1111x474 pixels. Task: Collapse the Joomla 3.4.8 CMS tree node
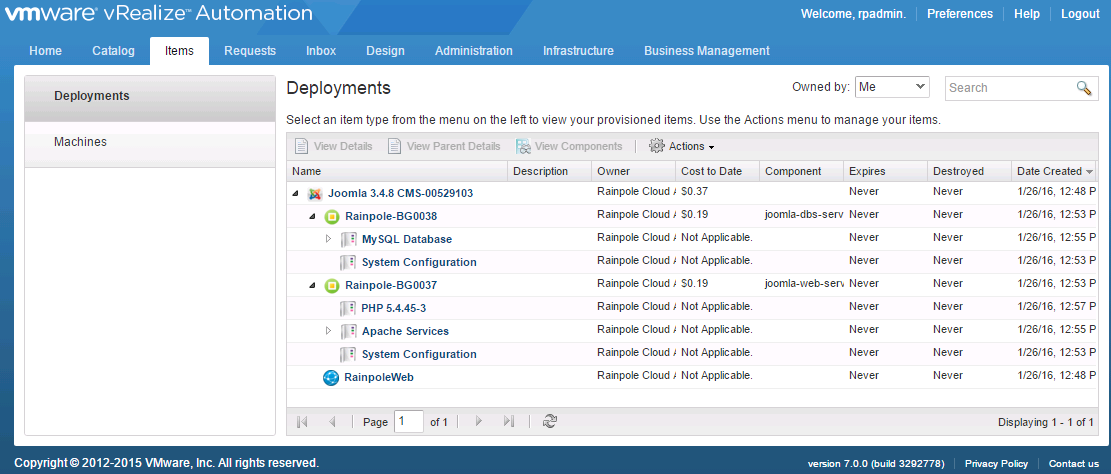coord(295,193)
